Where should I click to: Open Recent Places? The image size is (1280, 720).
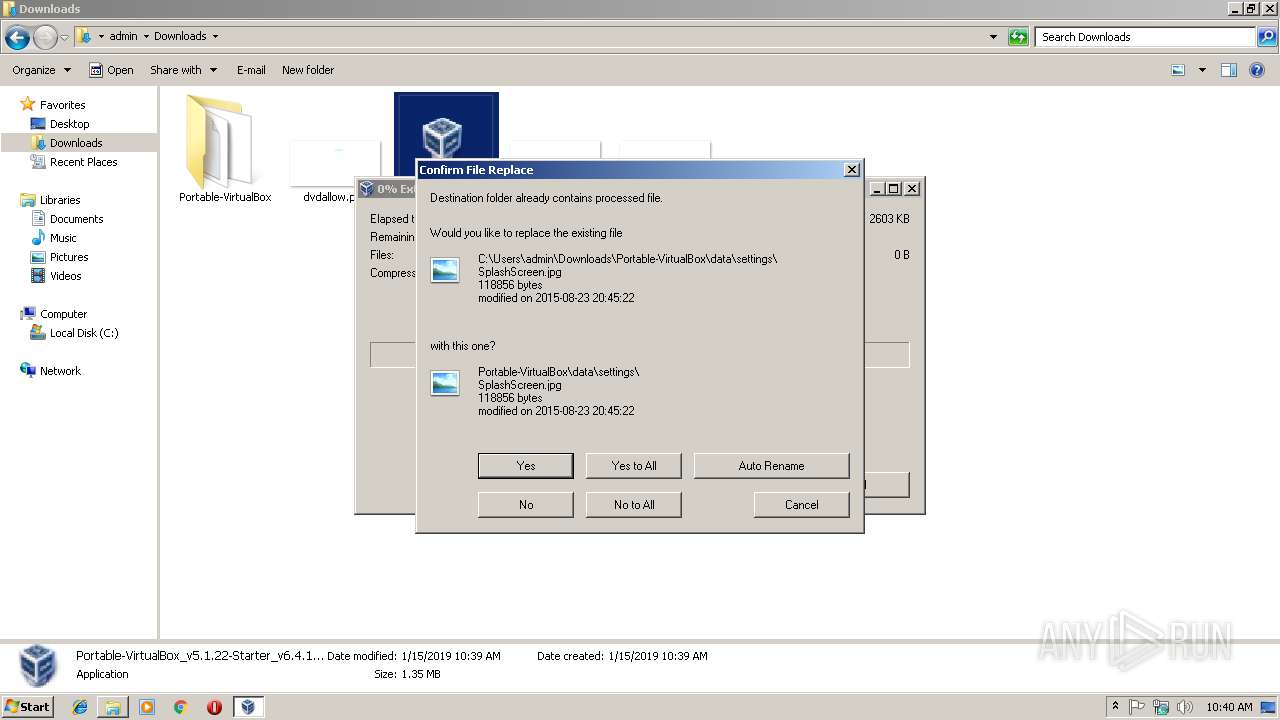83,162
